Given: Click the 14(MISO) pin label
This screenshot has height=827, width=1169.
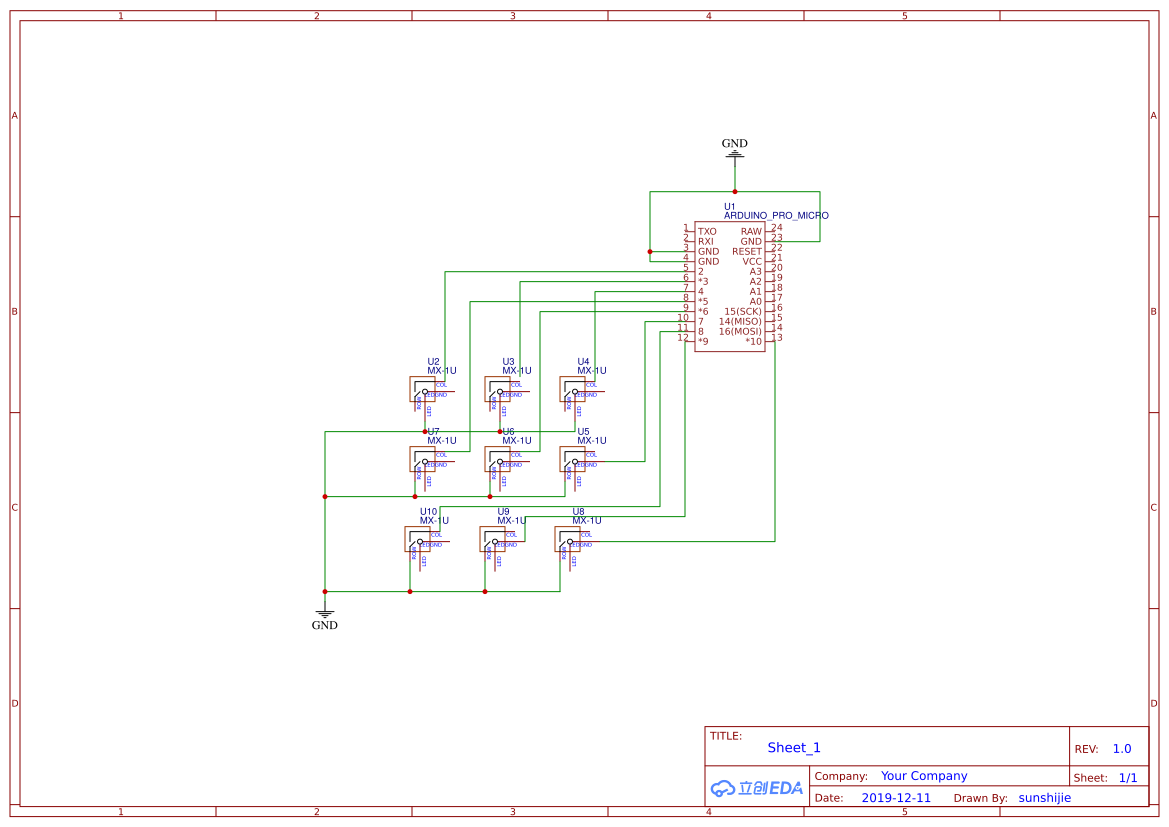Looking at the screenshot, I should point(740,322).
